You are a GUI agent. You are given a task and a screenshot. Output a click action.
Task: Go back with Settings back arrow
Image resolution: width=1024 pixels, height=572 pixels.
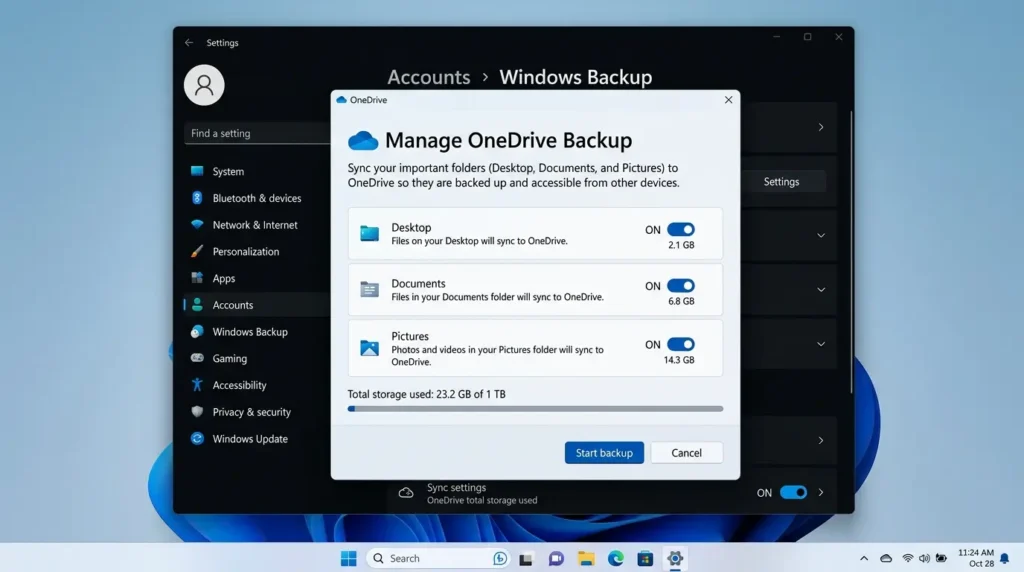pyautogui.click(x=189, y=42)
